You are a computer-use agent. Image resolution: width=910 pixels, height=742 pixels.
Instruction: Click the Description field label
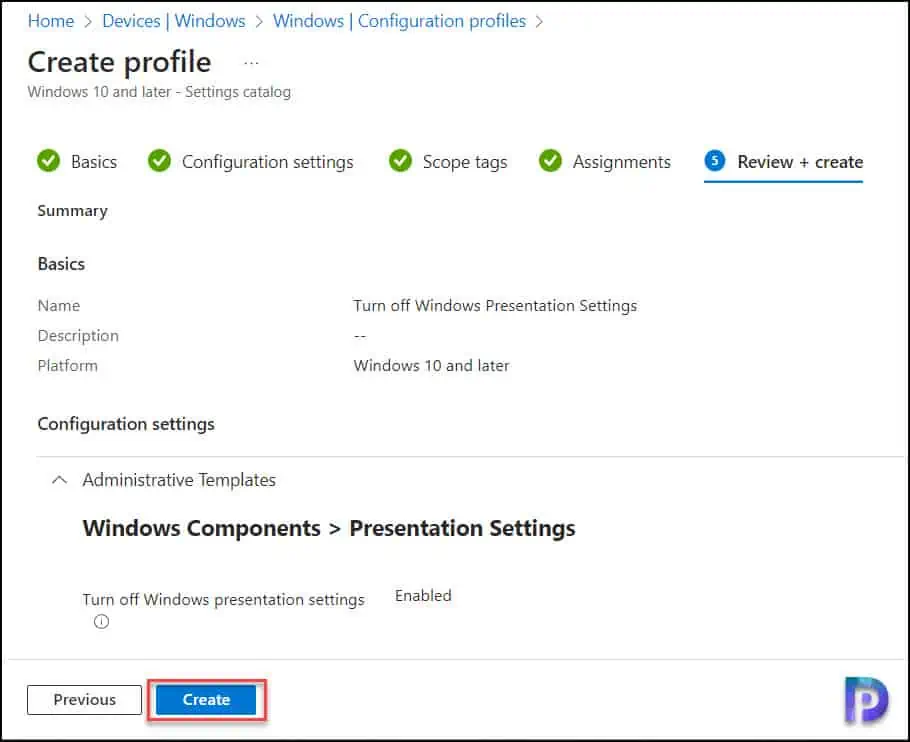pos(78,336)
